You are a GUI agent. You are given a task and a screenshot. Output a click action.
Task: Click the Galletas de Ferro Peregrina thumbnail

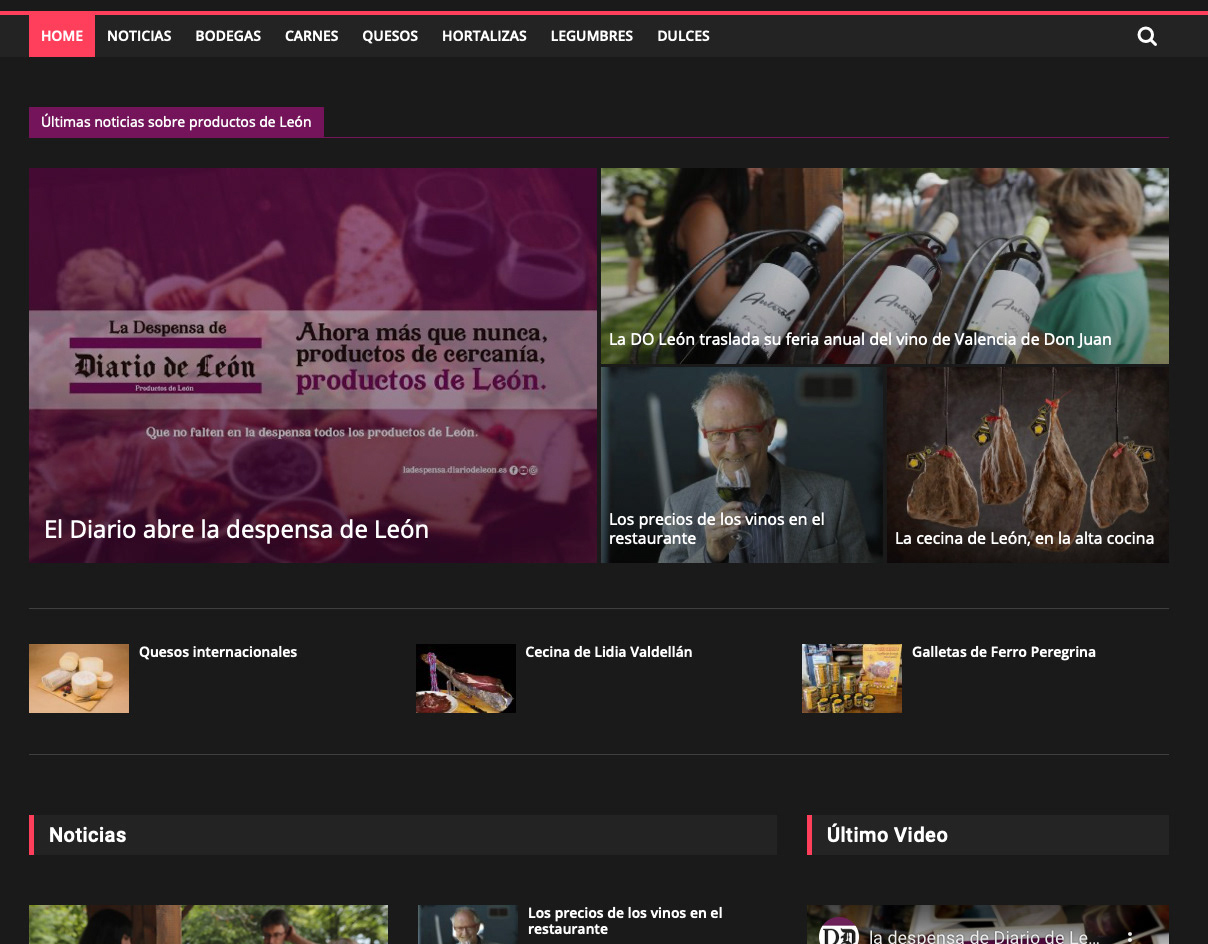[852, 678]
